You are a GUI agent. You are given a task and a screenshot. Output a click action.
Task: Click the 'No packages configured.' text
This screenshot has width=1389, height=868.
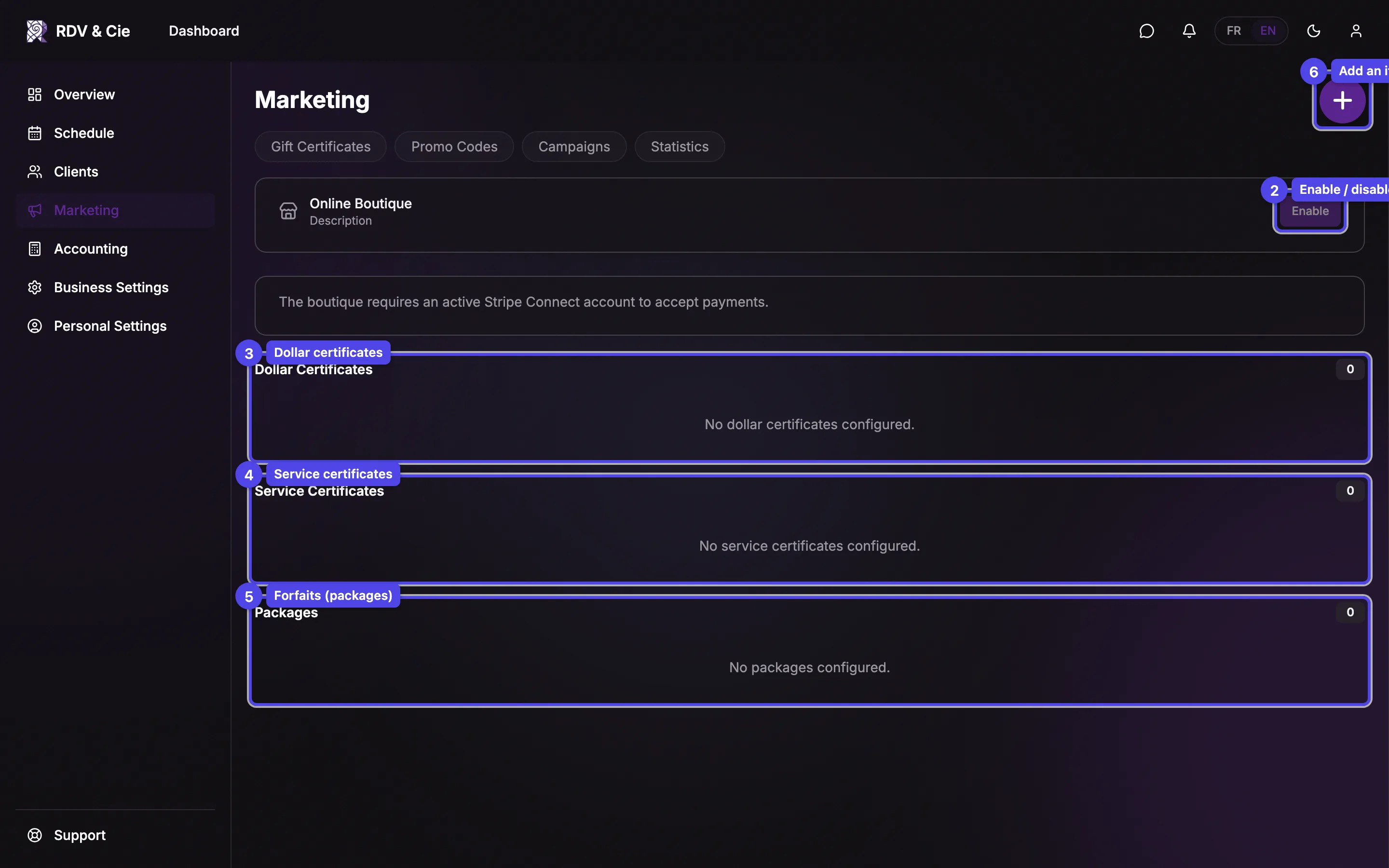click(809, 668)
